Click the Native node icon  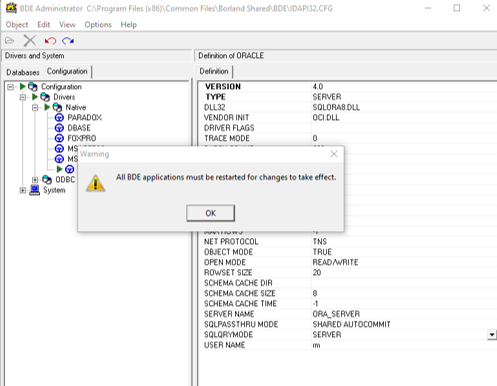pos(57,107)
